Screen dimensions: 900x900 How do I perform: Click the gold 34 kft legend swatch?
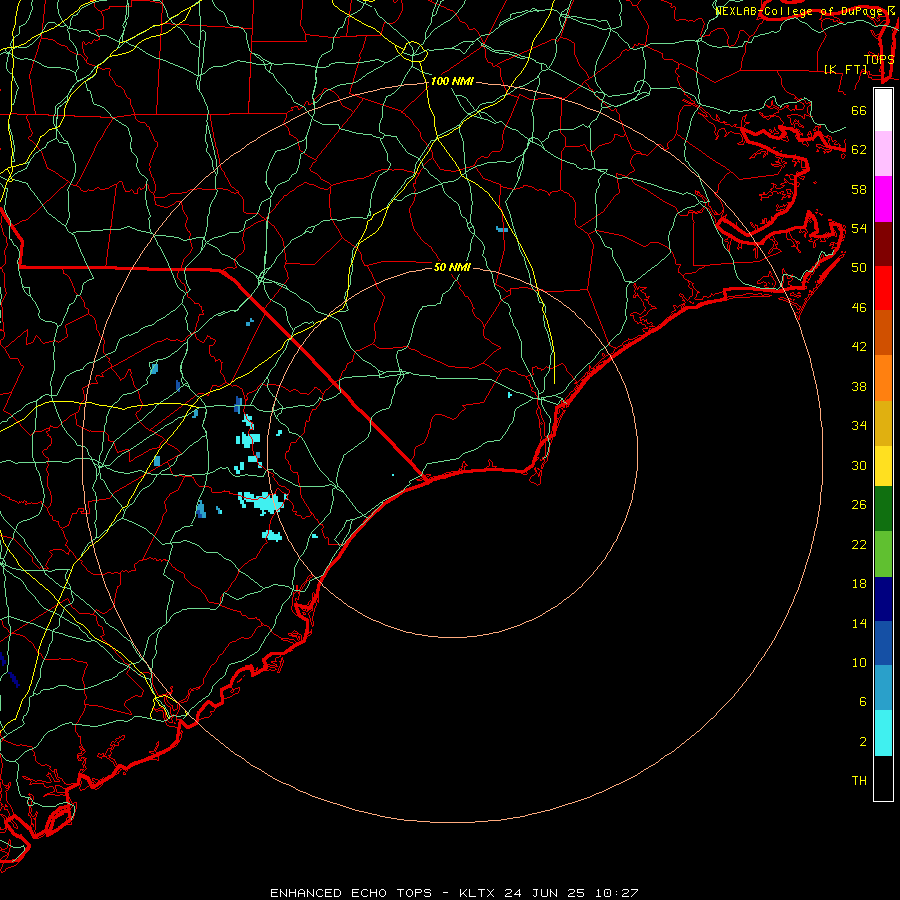click(x=883, y=423)
